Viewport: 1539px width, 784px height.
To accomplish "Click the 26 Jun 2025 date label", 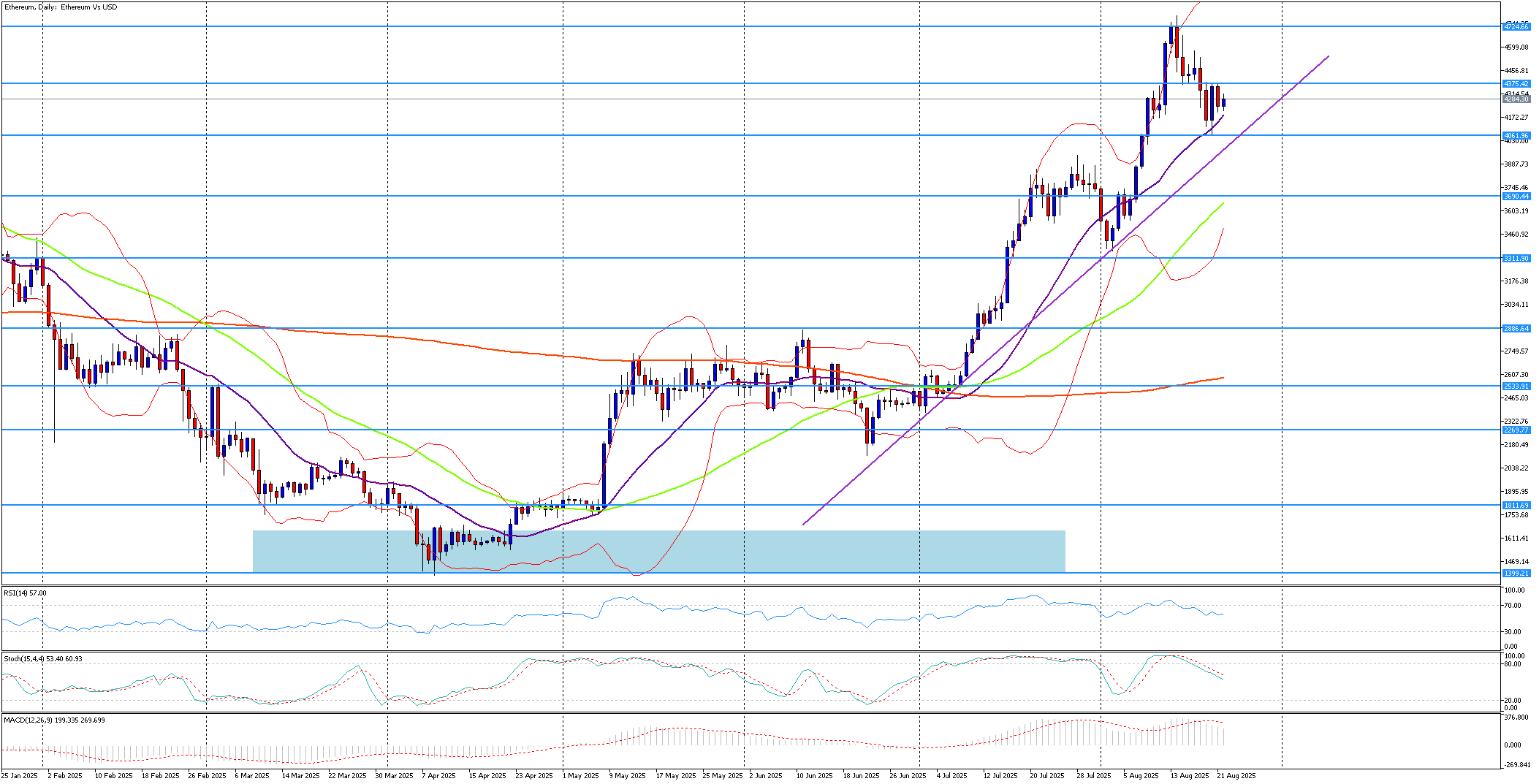I will click(x=908, y=776).
